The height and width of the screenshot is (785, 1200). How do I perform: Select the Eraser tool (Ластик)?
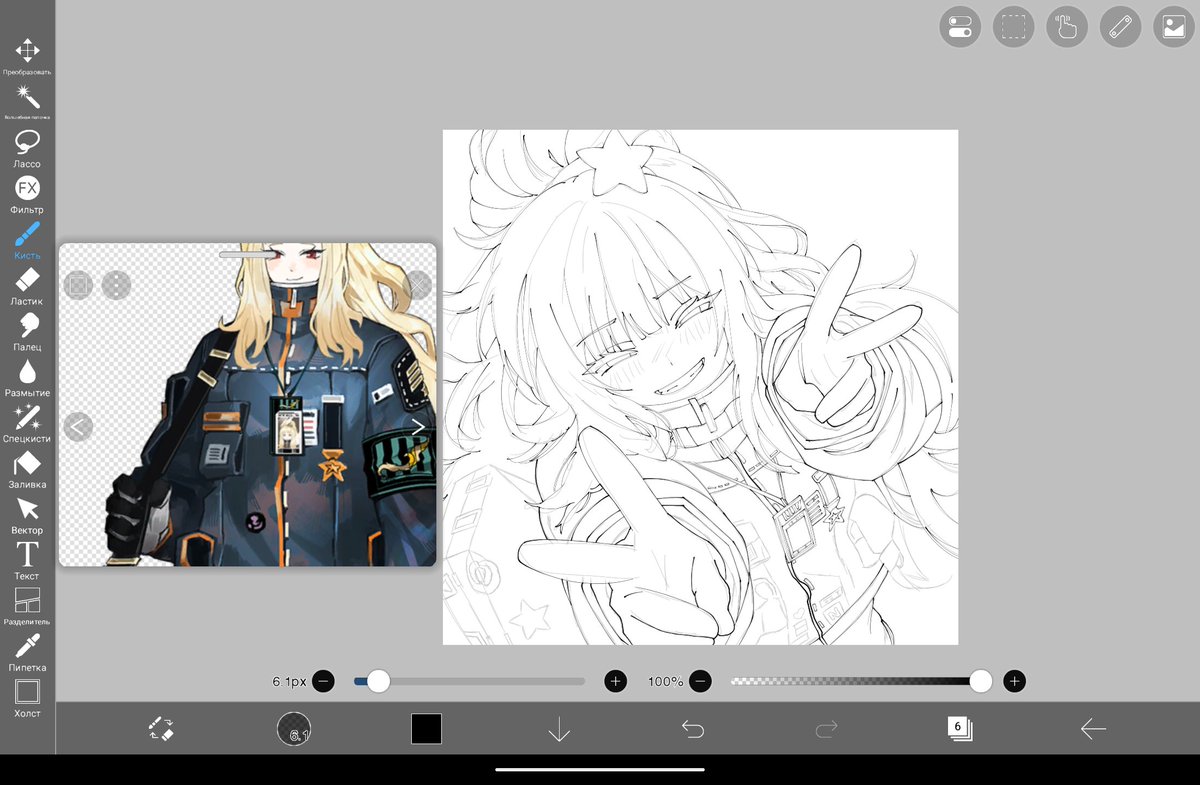click(x=27, y=286)
